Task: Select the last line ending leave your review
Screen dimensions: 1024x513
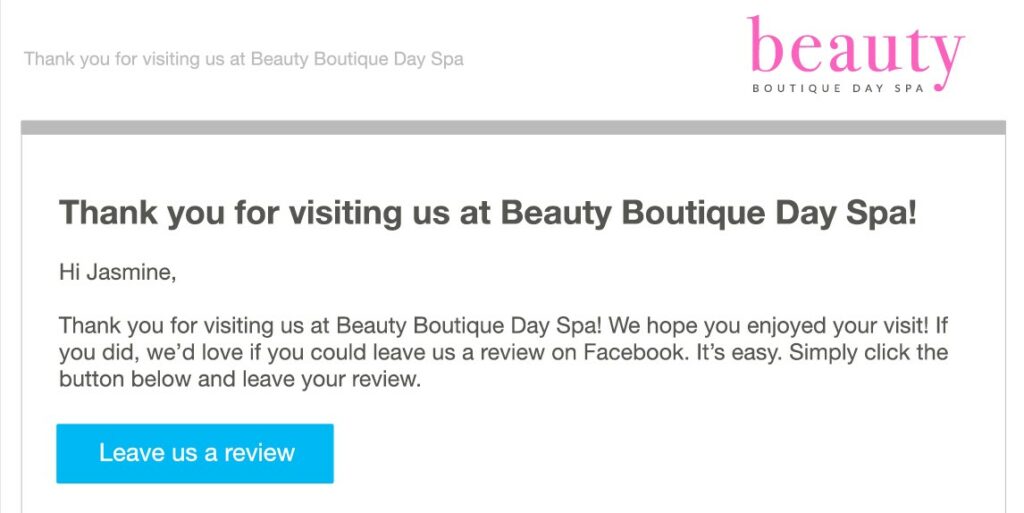Action: pyautogui.click(x=240, y=379)
